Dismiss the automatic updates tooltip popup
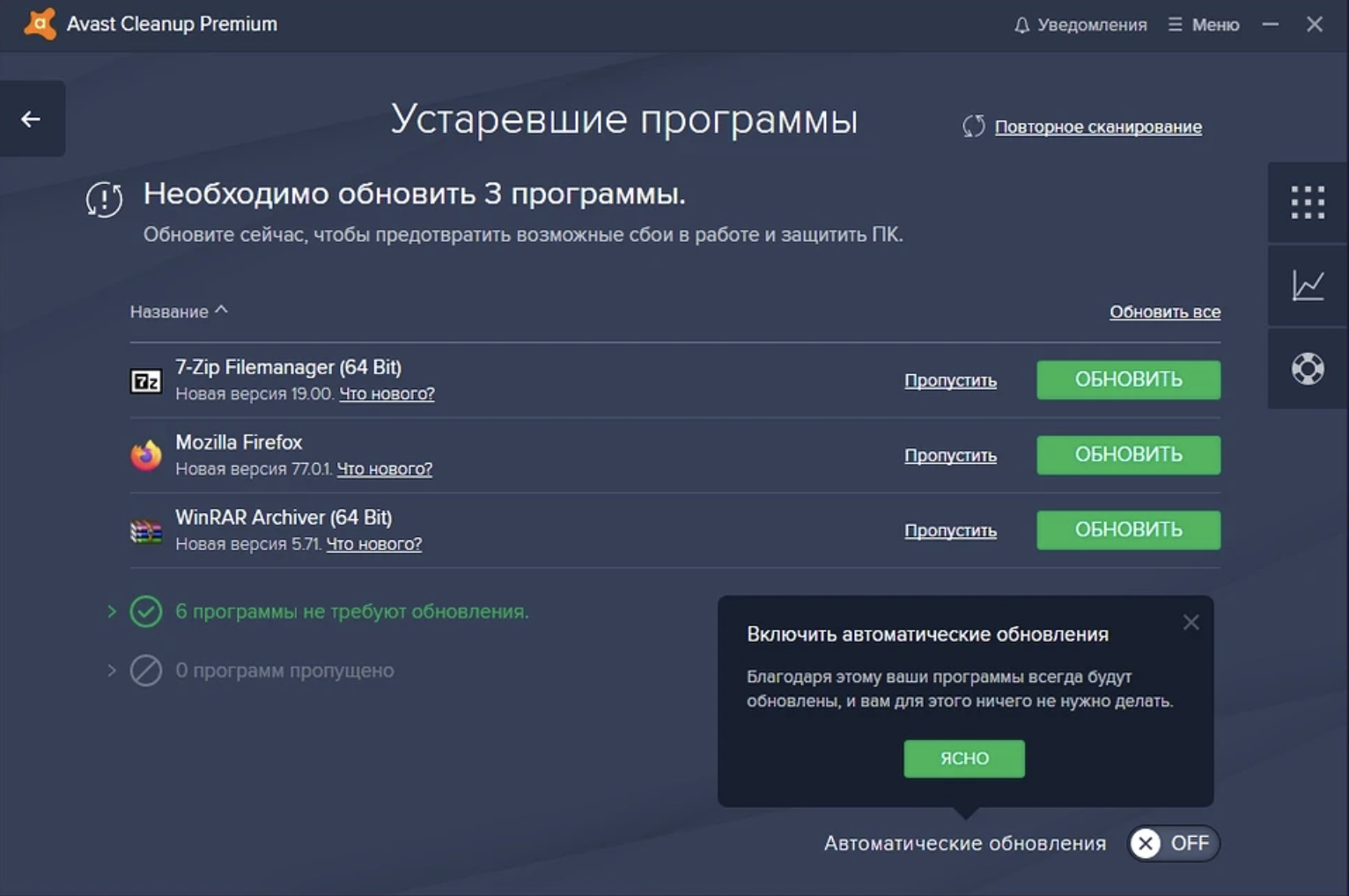 (1191, 622)
